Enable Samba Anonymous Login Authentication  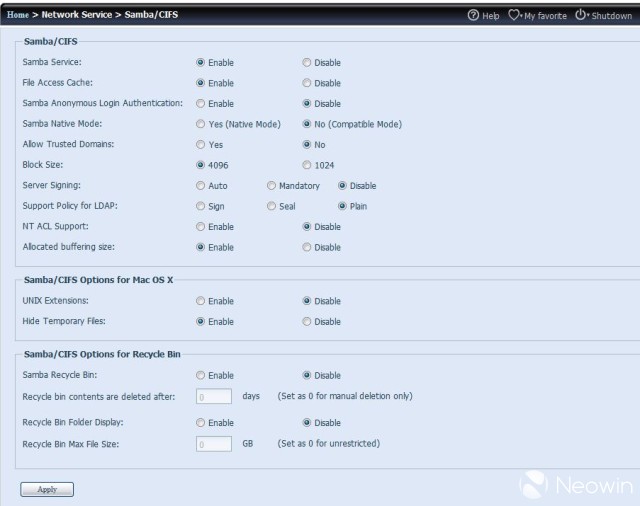click(x=200, y=103)
